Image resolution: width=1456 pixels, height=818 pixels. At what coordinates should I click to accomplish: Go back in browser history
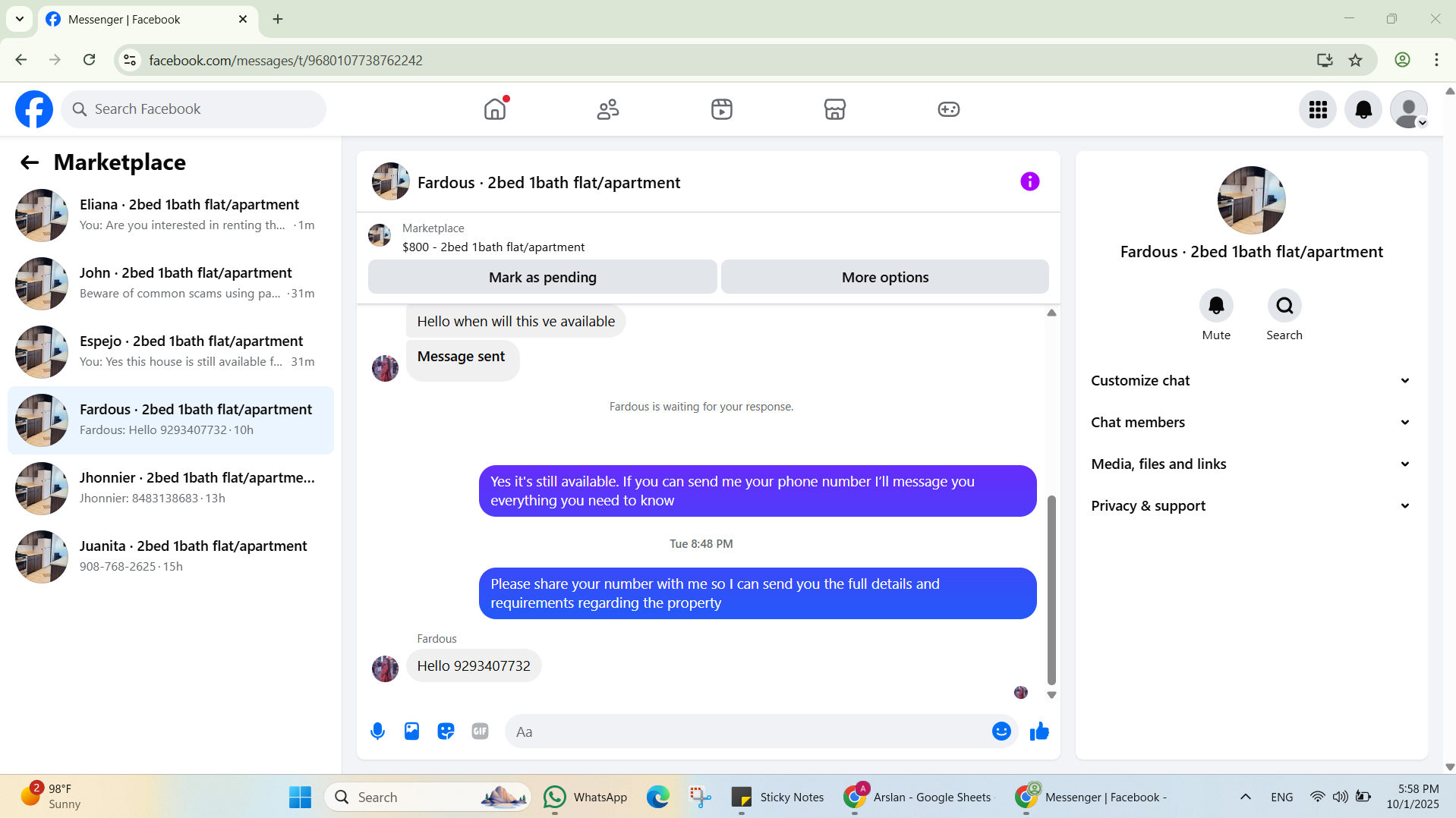21,60
